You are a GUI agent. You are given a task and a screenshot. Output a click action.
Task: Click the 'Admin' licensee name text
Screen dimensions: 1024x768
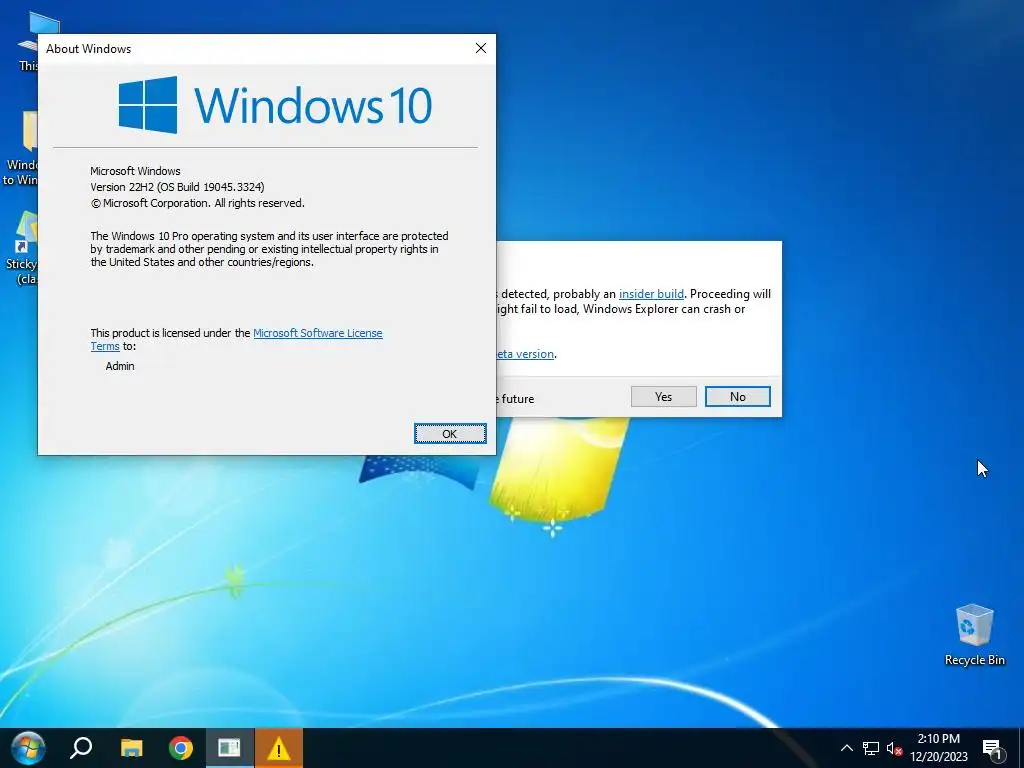(120, 366)
